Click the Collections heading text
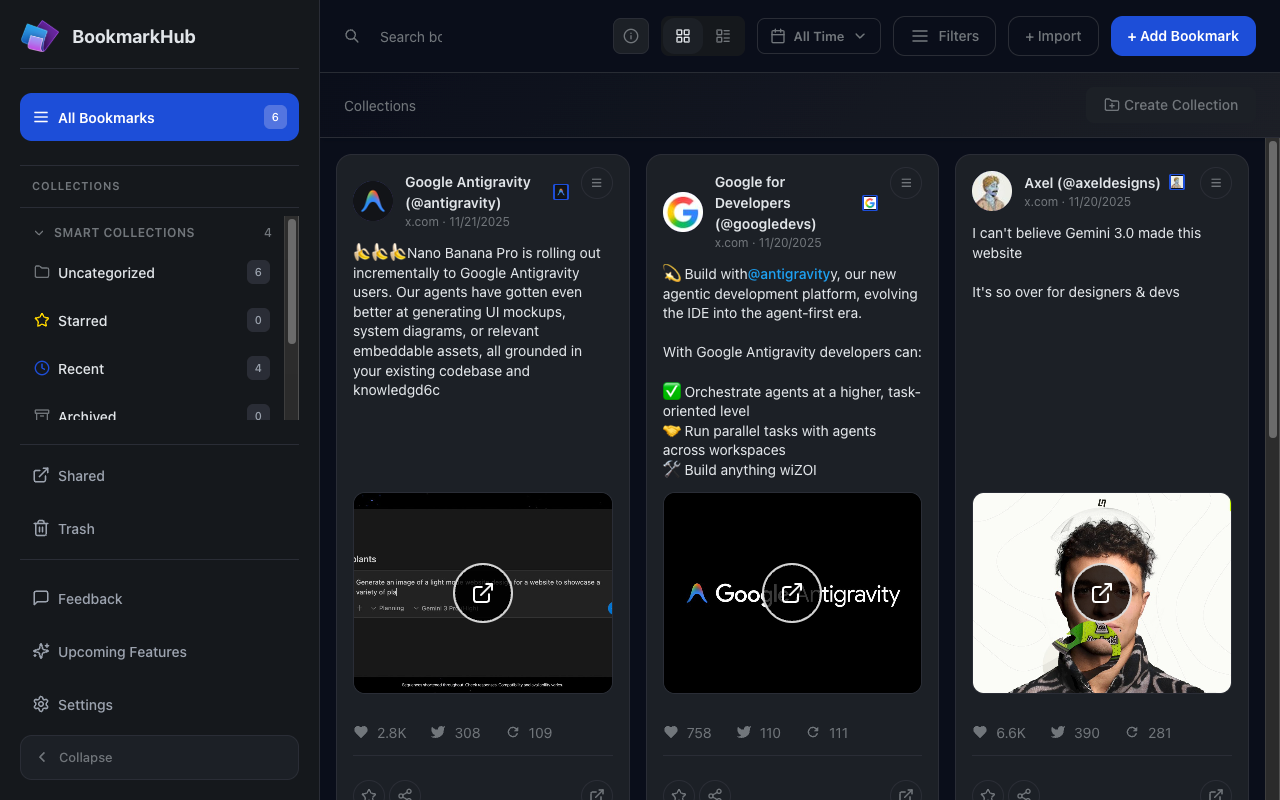Screen dimensions: 1280x800 (x=380, y=106)
